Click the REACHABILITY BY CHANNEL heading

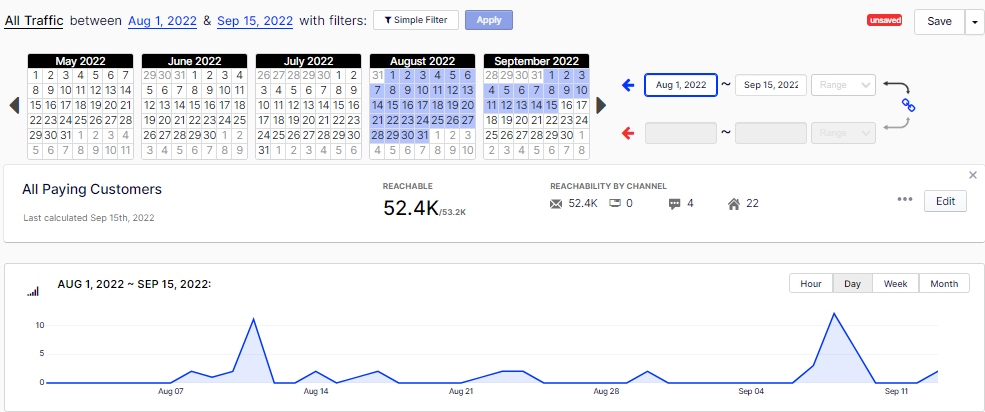(608, 187)
